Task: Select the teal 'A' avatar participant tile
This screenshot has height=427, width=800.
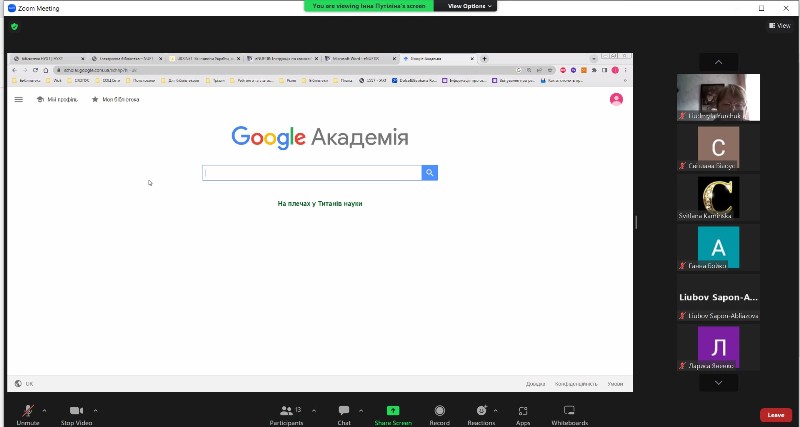Action: 718,247
